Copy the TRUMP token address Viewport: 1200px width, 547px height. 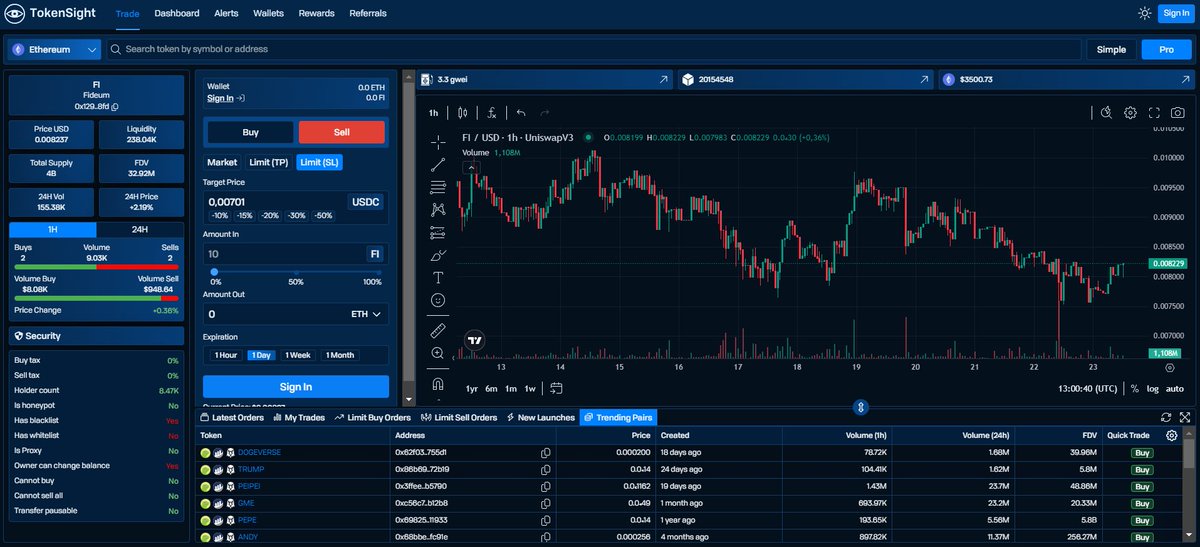(546, 469)
